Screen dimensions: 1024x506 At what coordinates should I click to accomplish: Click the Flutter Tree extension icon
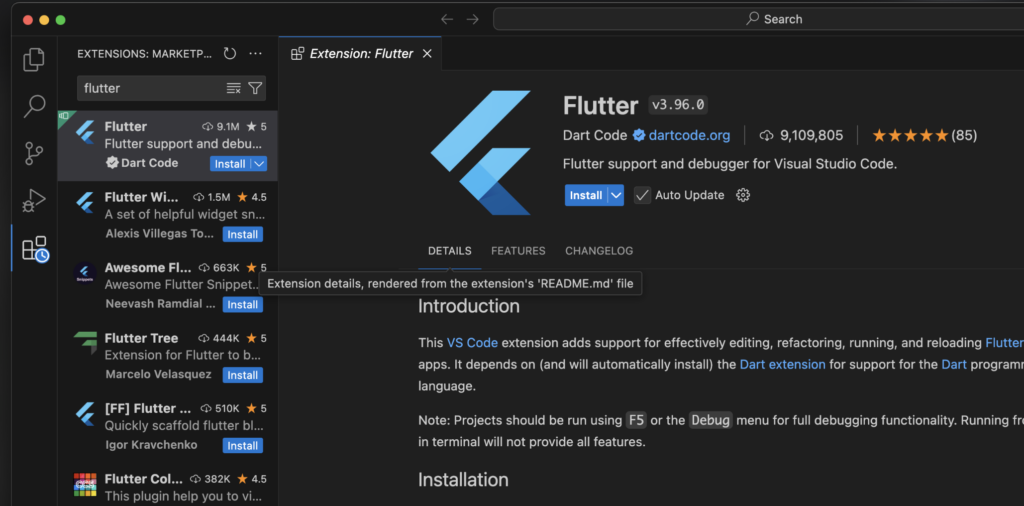point(85,344)
